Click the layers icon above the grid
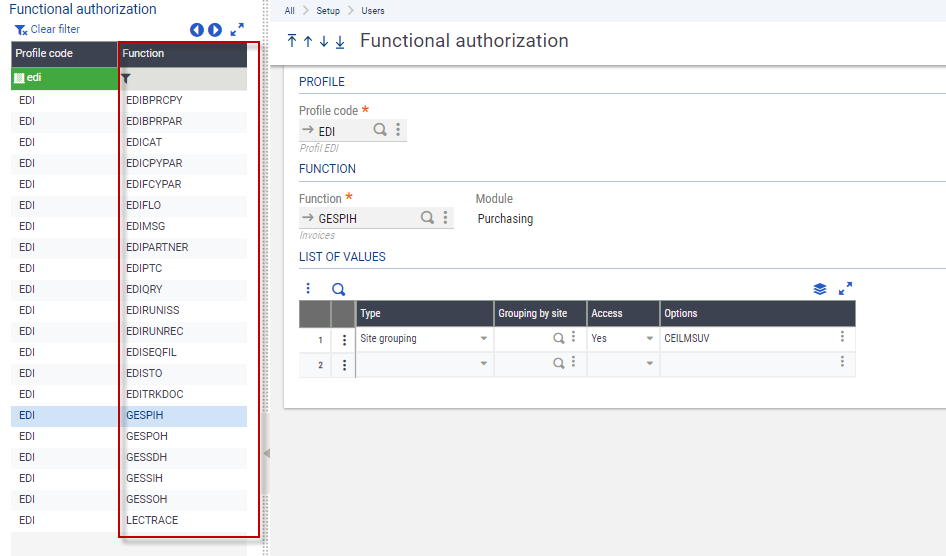Viewport: 946px width, 556px height. pos(820,289)
